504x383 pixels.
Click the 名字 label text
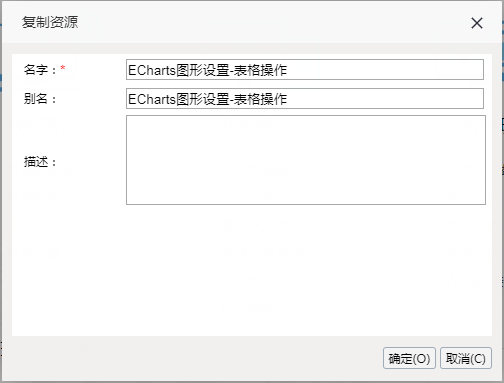click(40, 70)
